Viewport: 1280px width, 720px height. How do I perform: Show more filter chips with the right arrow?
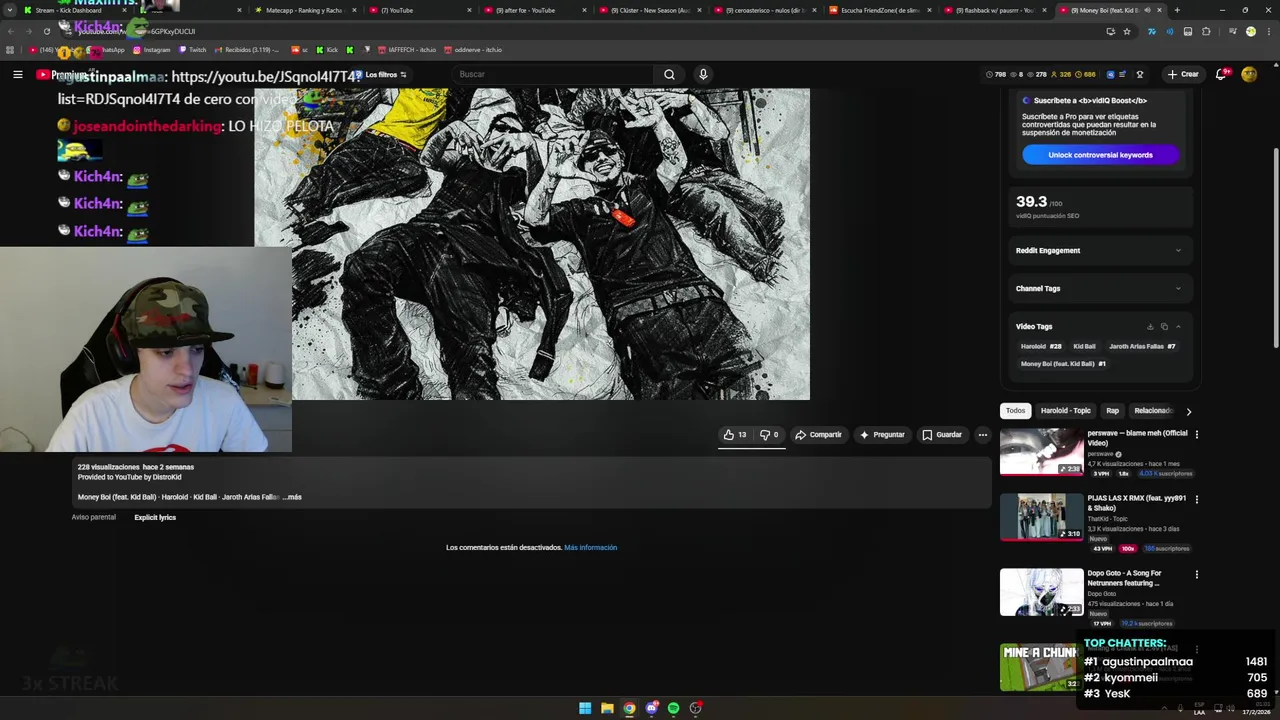(x=1188, y=411)
